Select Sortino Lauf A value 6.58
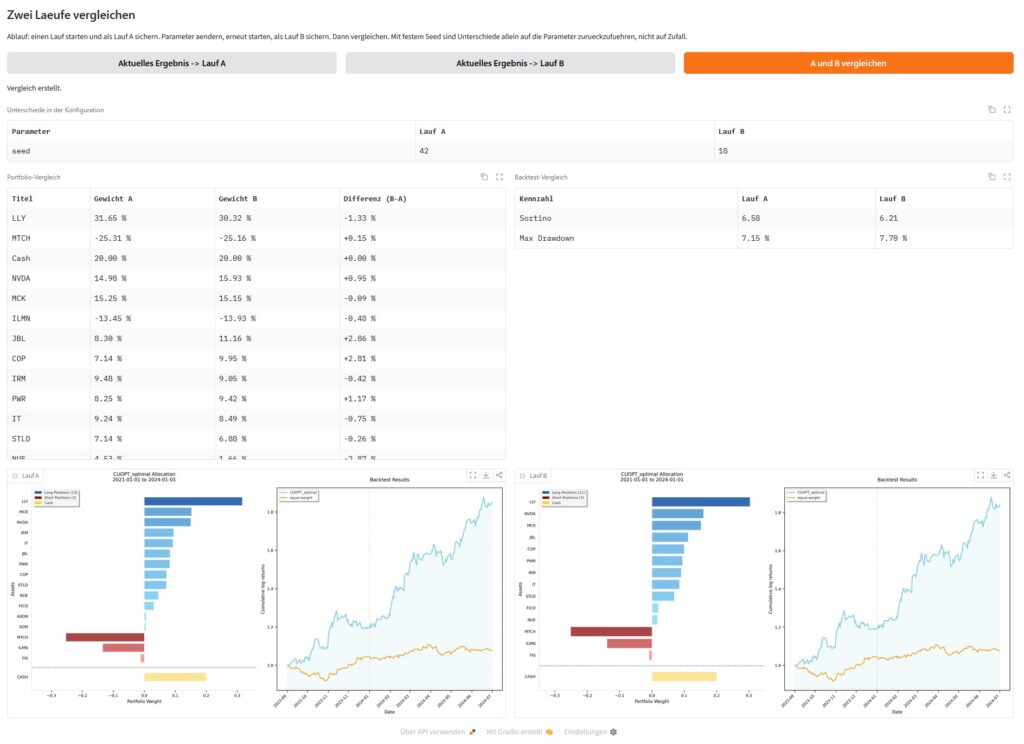This screenshot has width=1024, height=744. (x=806, y=218)
